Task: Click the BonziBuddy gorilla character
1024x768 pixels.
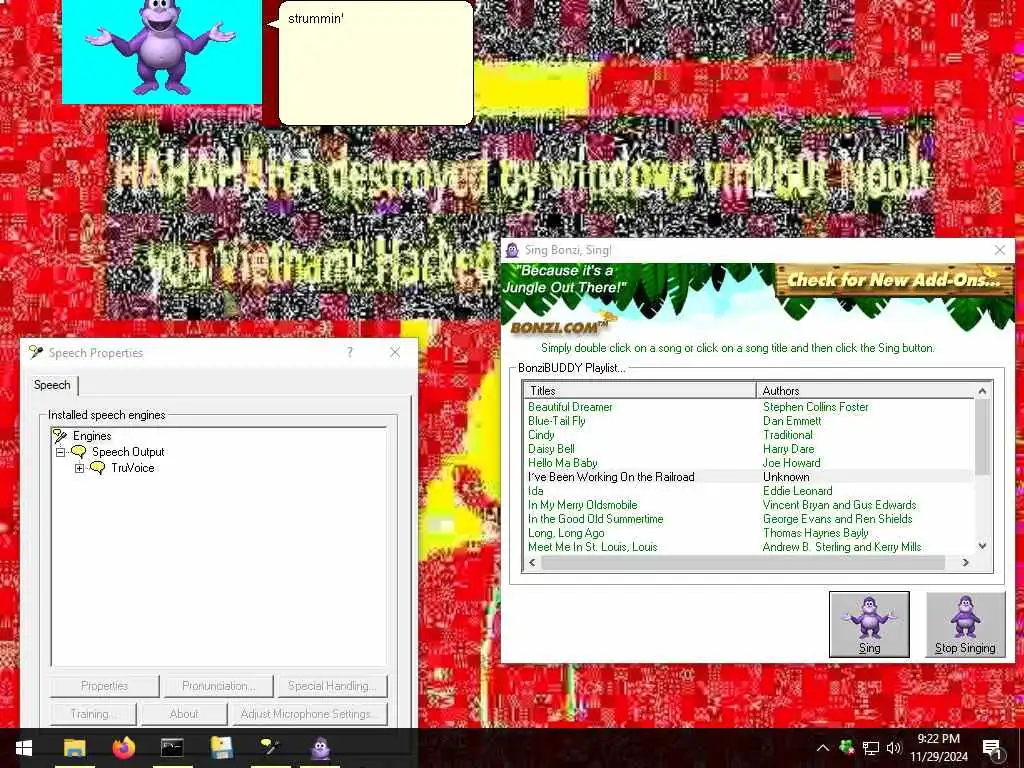Action: pos(161,47)
